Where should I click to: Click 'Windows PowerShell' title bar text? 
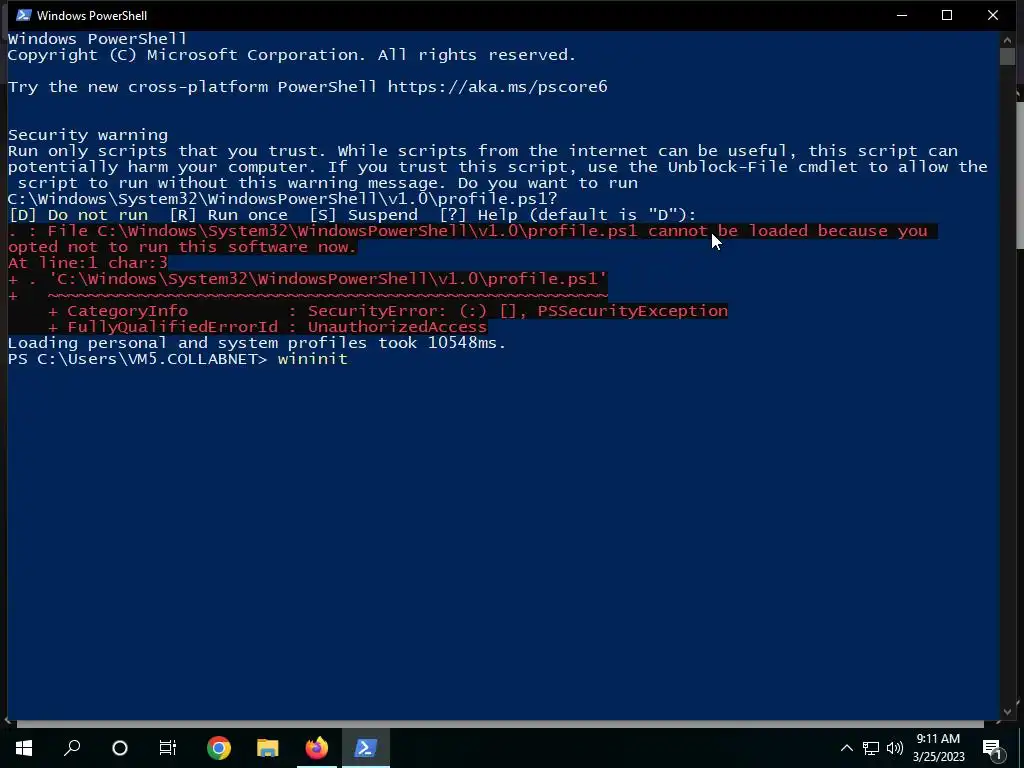click(x=91, y=15)
